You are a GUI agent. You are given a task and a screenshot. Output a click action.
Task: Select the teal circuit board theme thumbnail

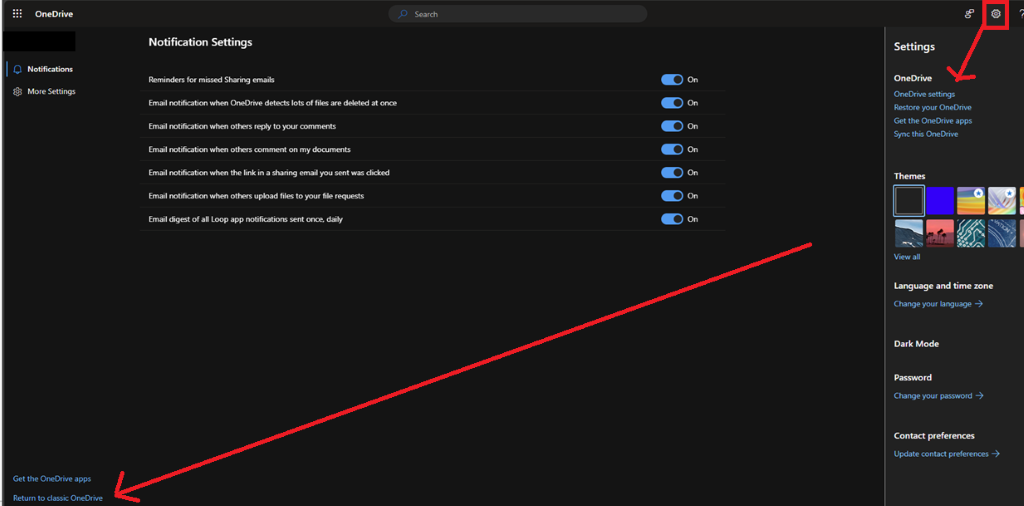pos(971,233)
